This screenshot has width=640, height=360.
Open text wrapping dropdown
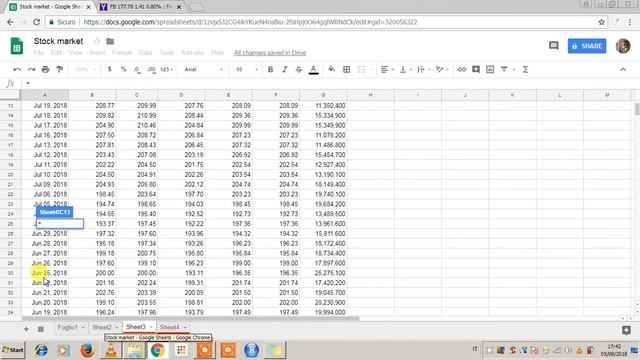424,69
